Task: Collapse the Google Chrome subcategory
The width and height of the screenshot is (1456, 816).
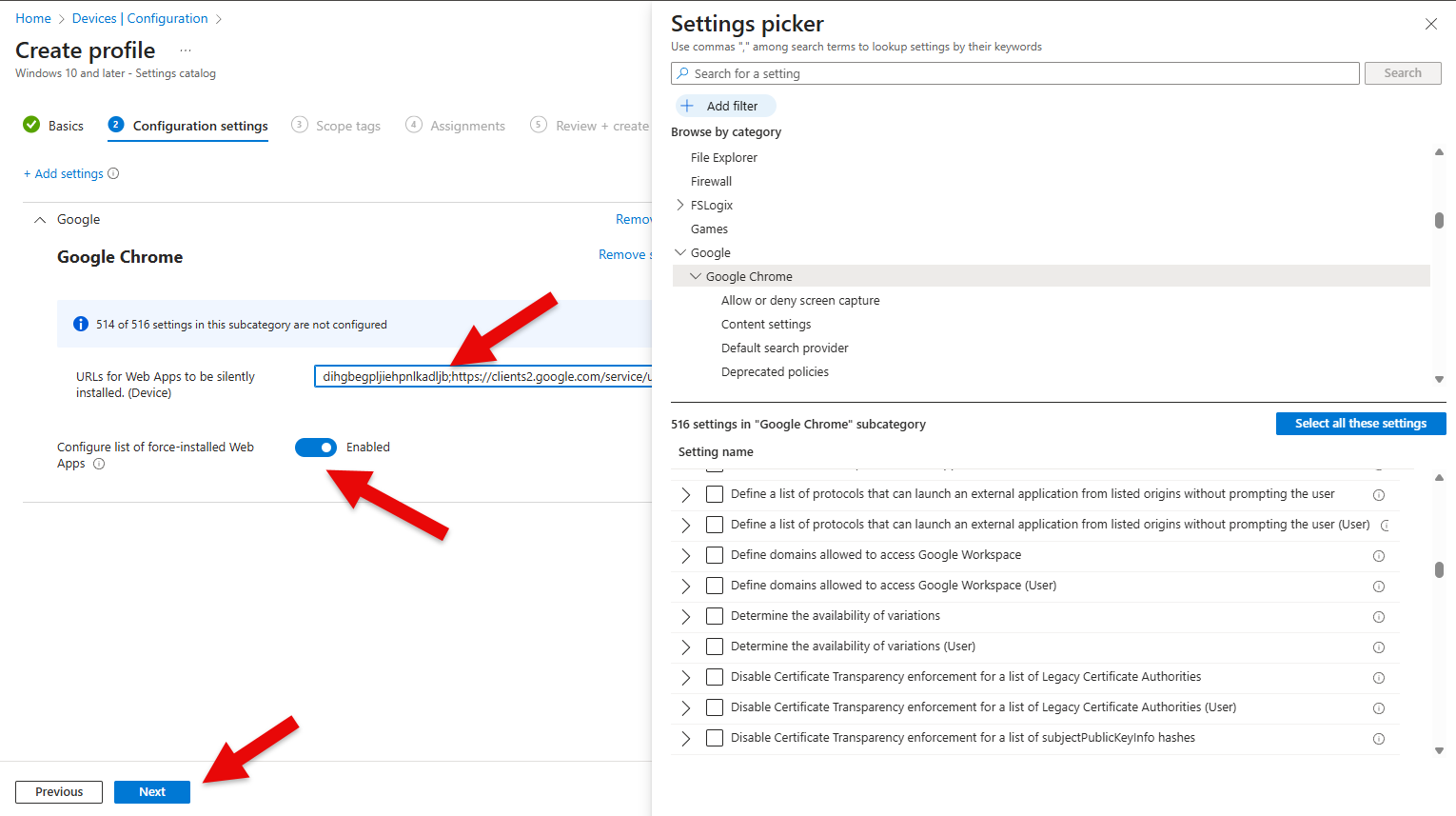Action: tap(695, 276)
